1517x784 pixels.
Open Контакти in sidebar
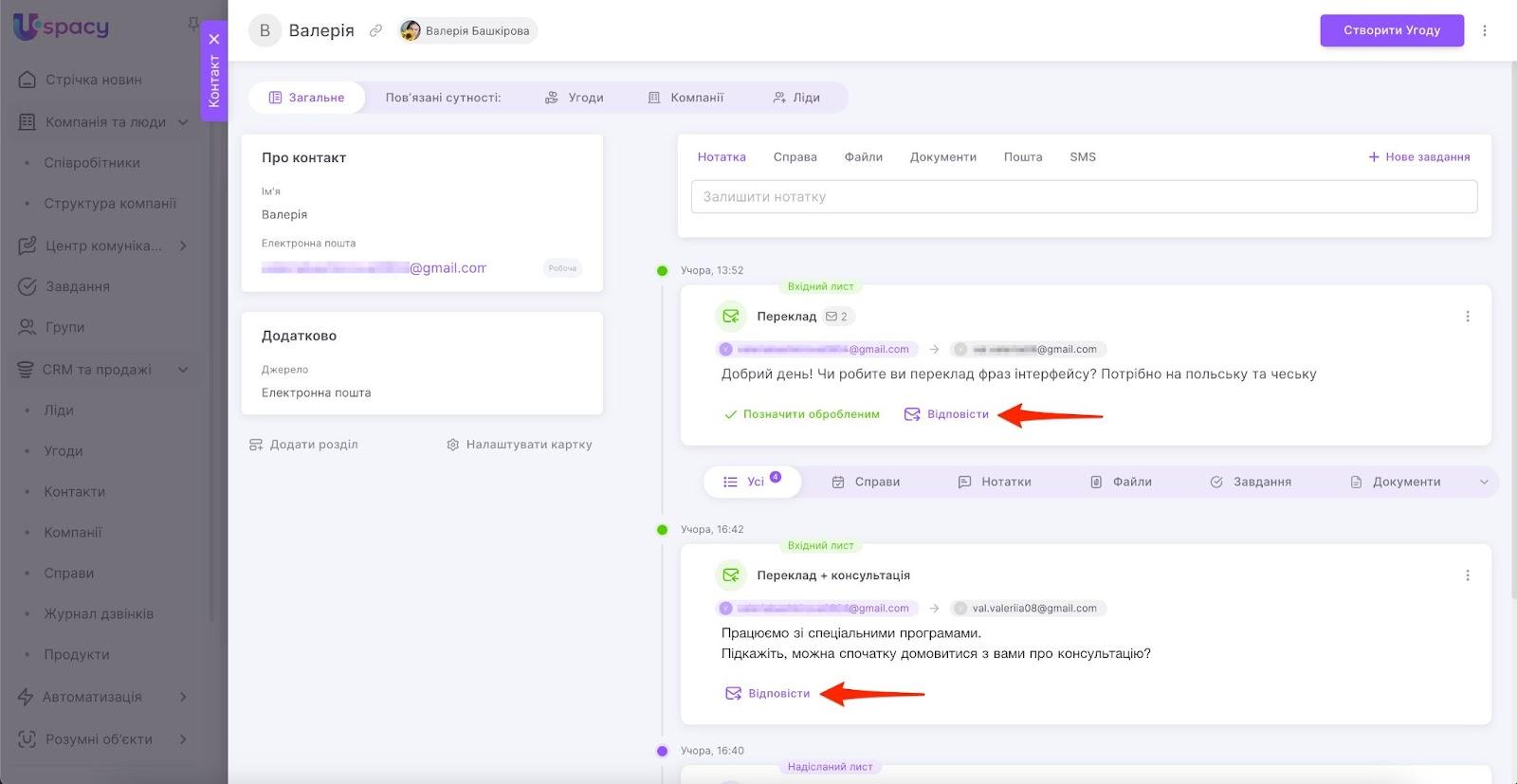click(75, 492)
